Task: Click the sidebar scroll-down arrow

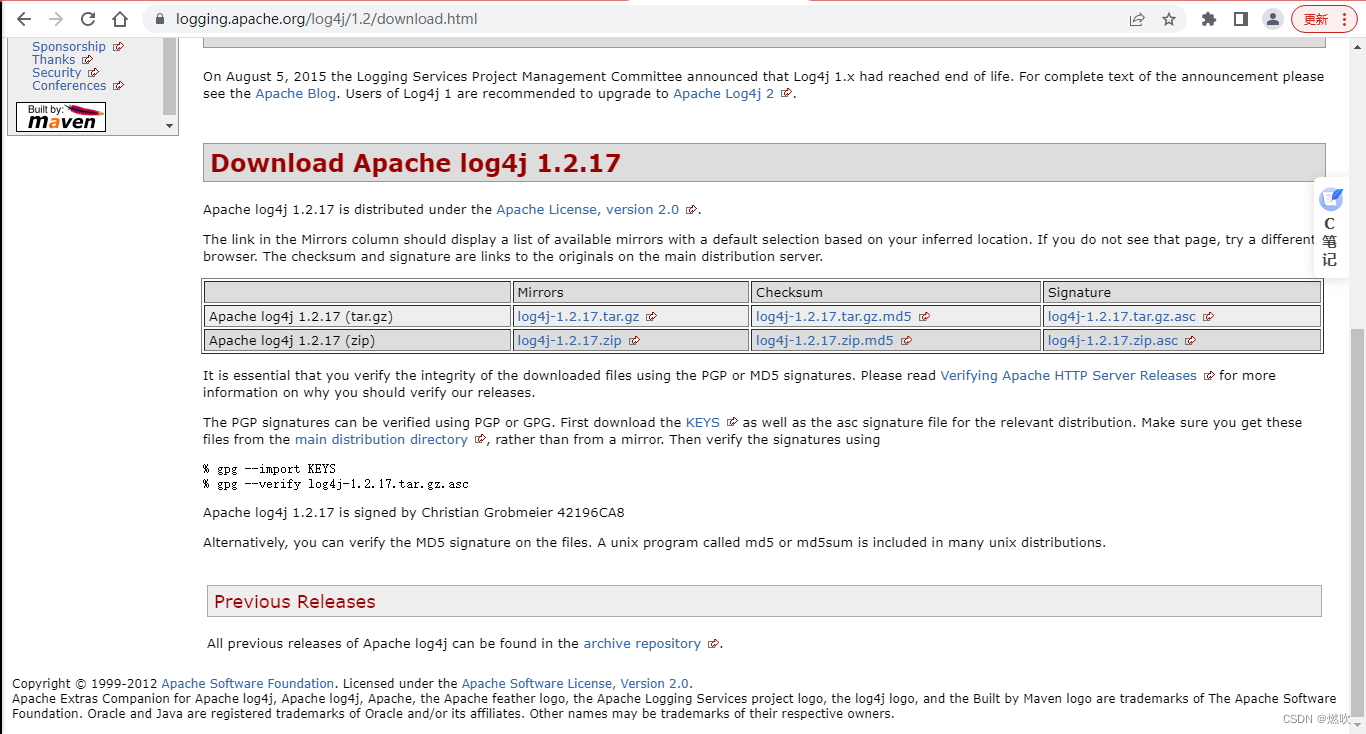Action: pyautogui.click(x=170, y=124)
